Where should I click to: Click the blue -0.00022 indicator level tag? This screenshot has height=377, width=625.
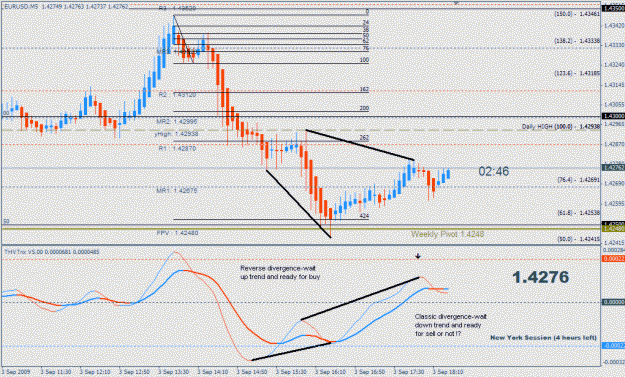coord(613,346)
